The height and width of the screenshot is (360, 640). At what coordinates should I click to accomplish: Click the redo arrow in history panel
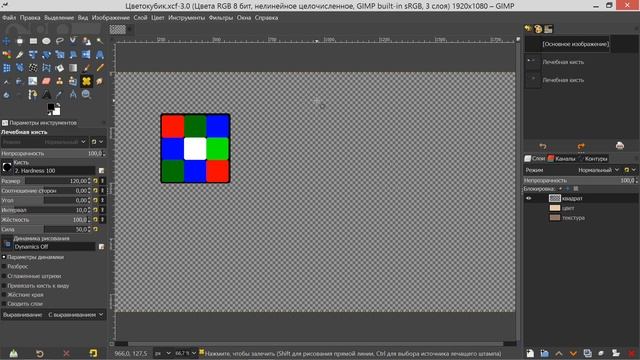point(581,146)
